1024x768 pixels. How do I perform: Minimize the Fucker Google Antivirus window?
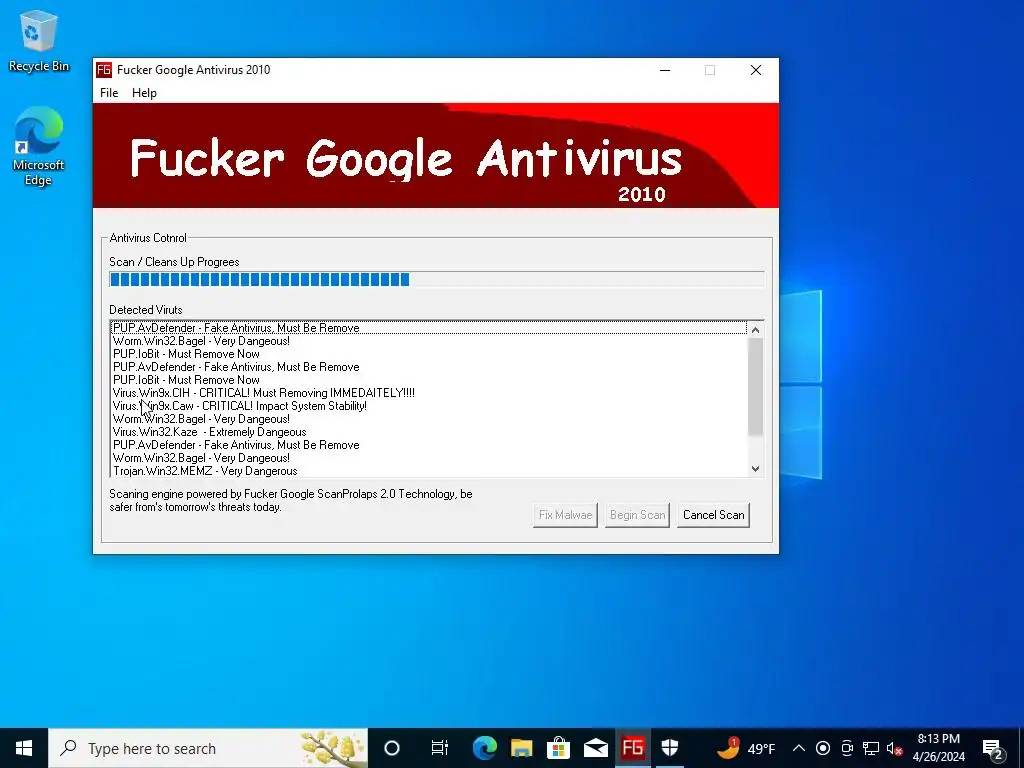pos(665,70)
